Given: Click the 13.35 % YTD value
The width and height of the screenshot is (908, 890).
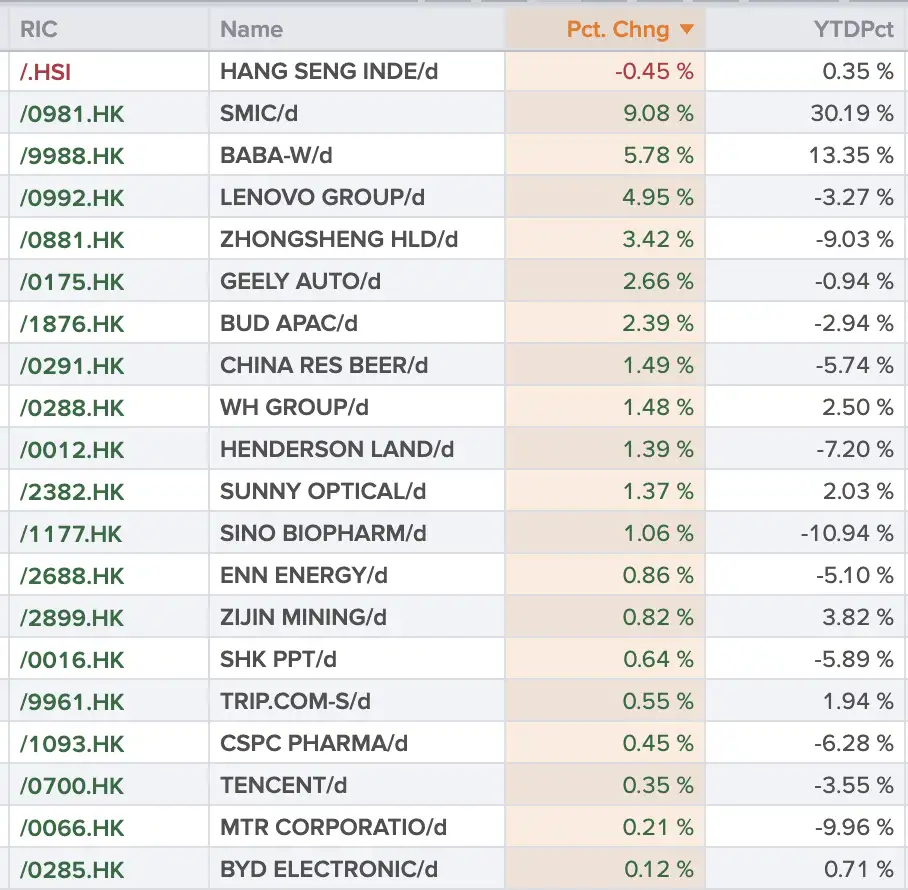Looking at the screenshot, I should 851,155.
